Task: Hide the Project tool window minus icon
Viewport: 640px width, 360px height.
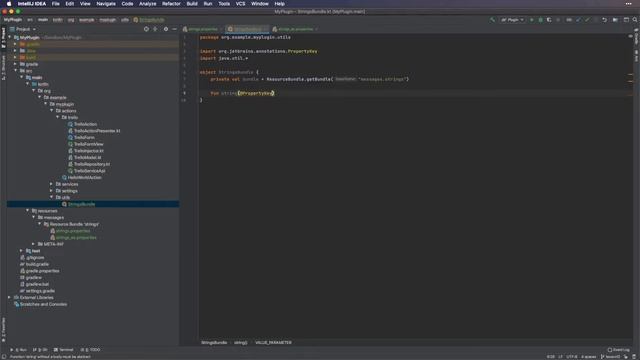Action: coord(175,29)
